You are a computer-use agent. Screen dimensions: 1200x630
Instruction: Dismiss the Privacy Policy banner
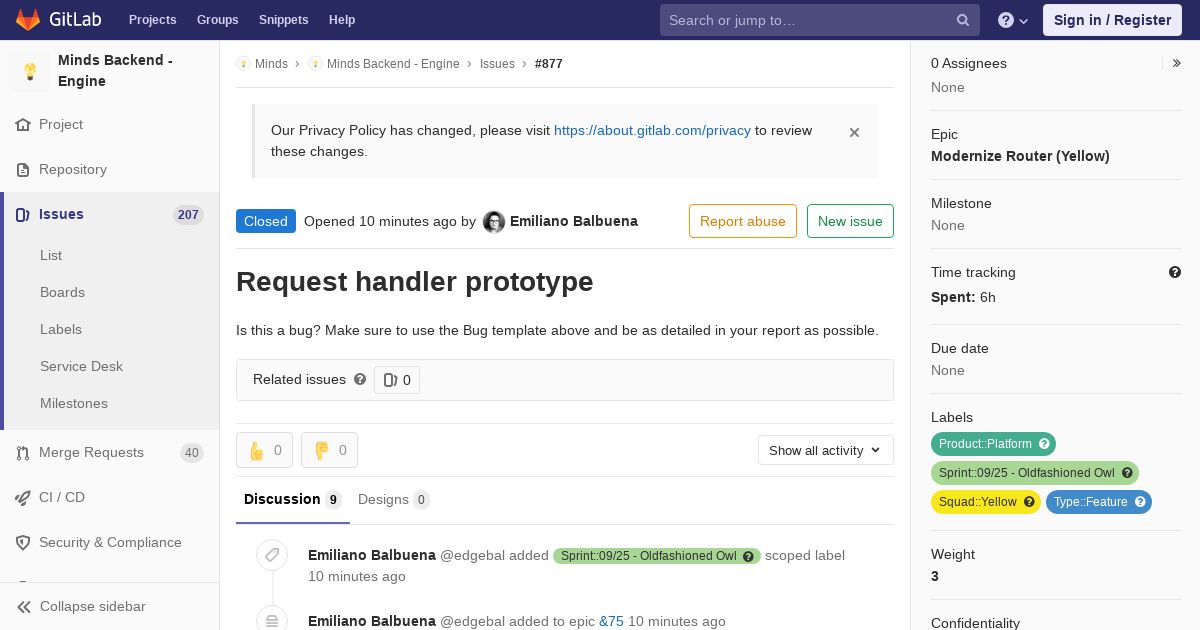coord(854,132)
